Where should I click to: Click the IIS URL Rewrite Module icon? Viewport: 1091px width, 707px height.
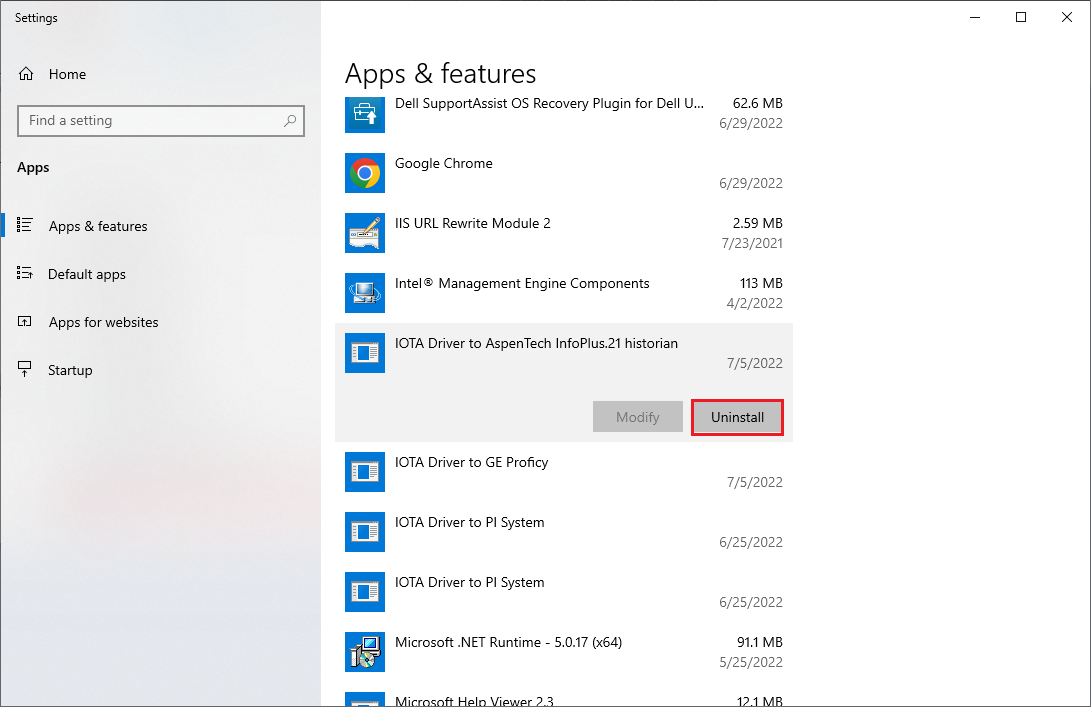[x=365, y=233]
